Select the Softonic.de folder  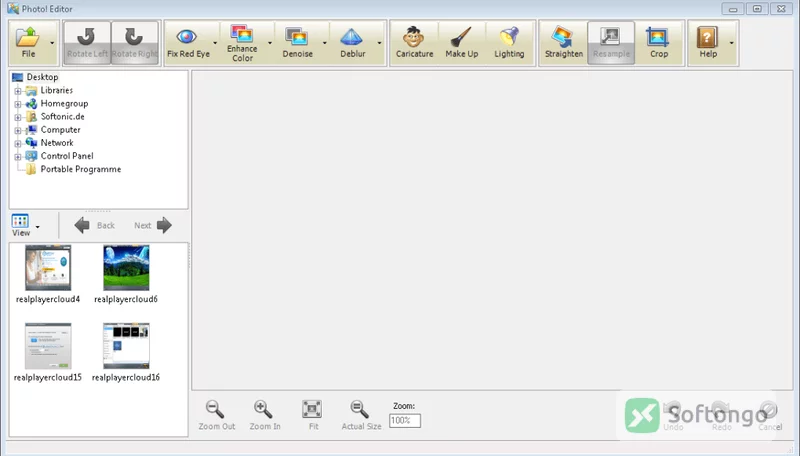click(x=63, y=116)
